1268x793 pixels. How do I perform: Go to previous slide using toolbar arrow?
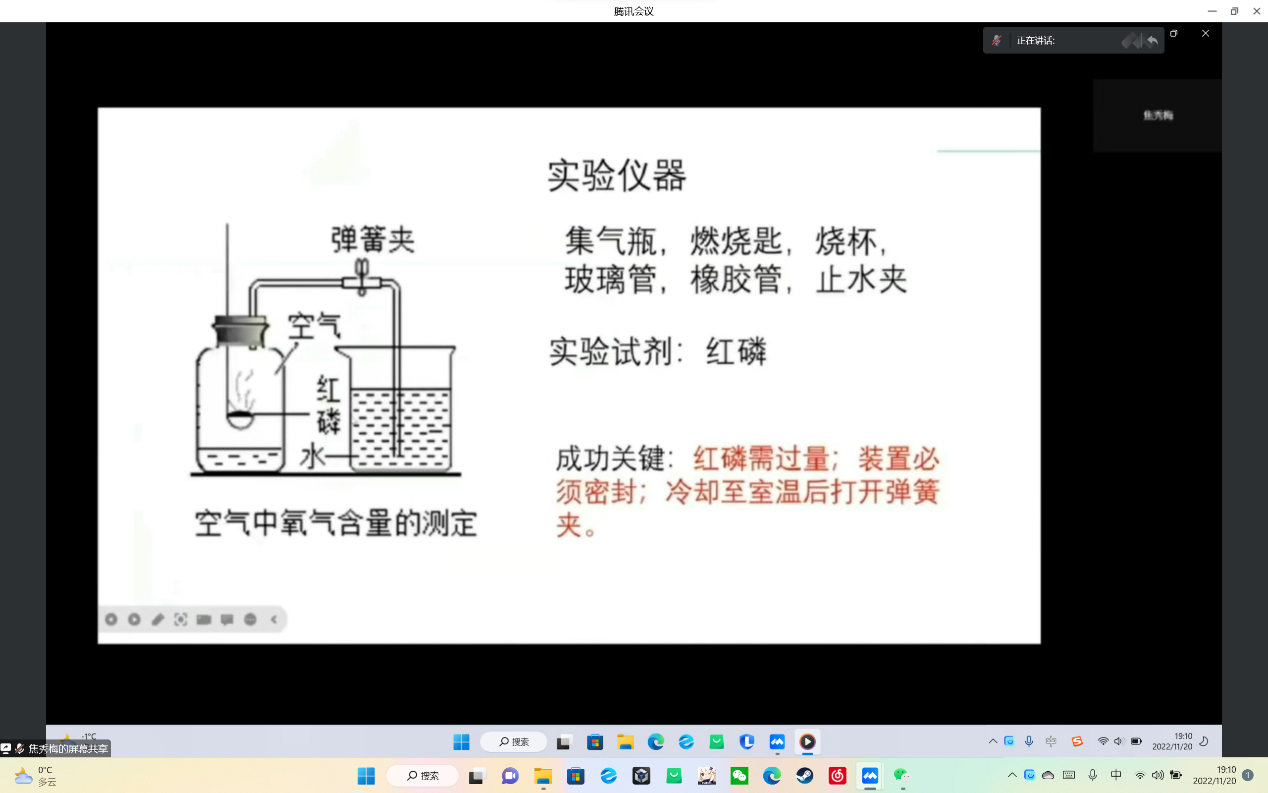tap(111, 620)
